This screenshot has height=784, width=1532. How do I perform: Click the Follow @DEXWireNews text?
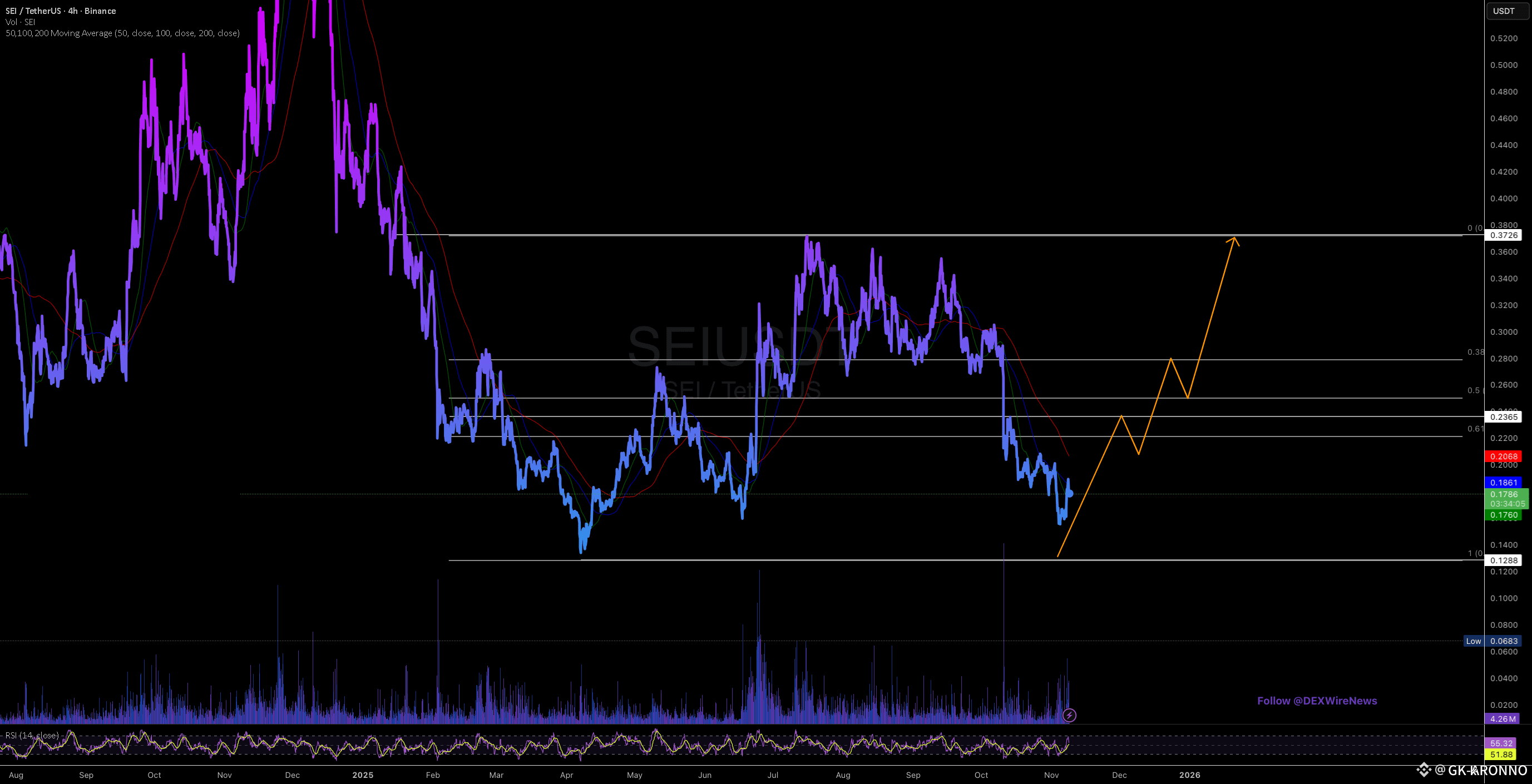[x=1317, y=701]
